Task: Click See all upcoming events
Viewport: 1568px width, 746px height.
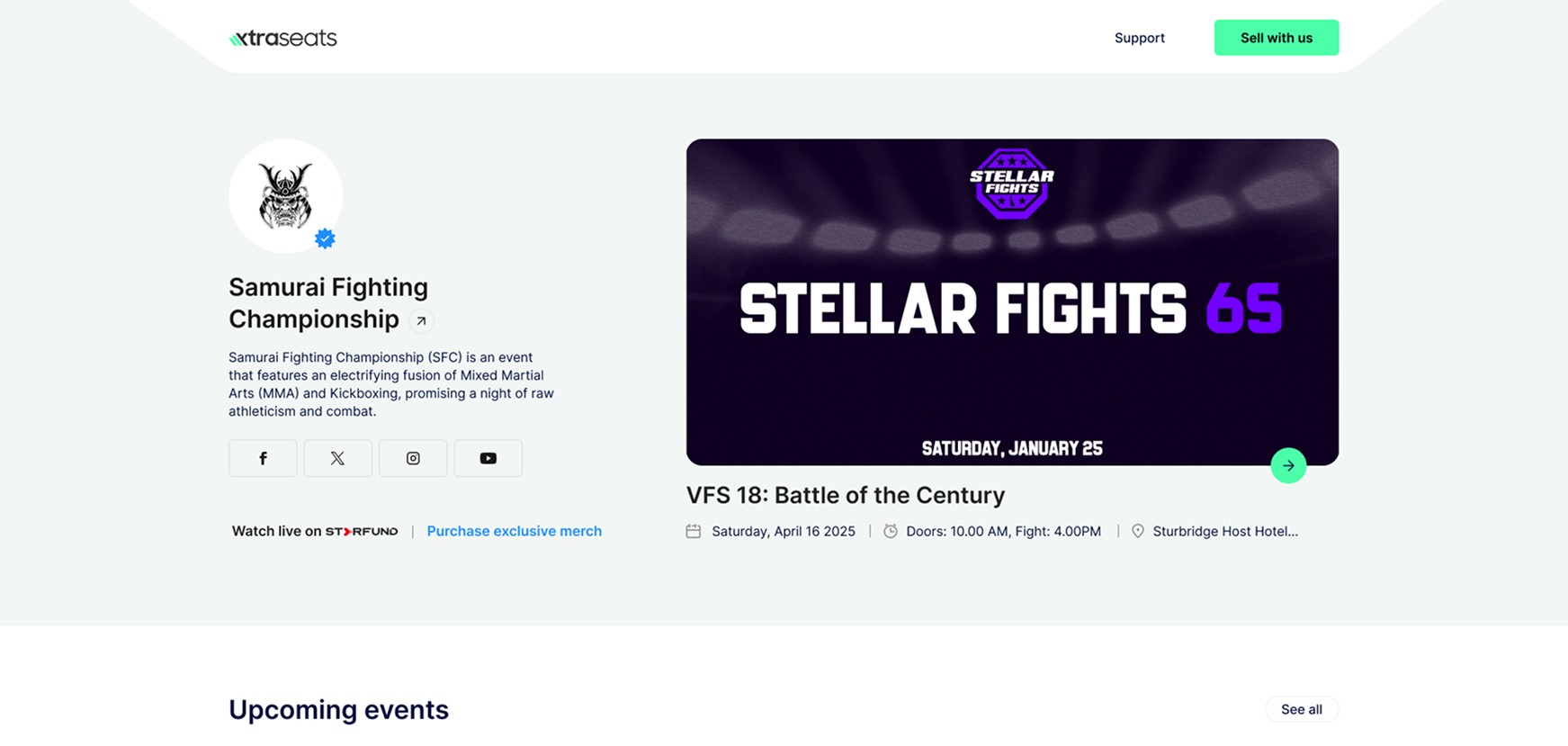Action: point(1302,709)
